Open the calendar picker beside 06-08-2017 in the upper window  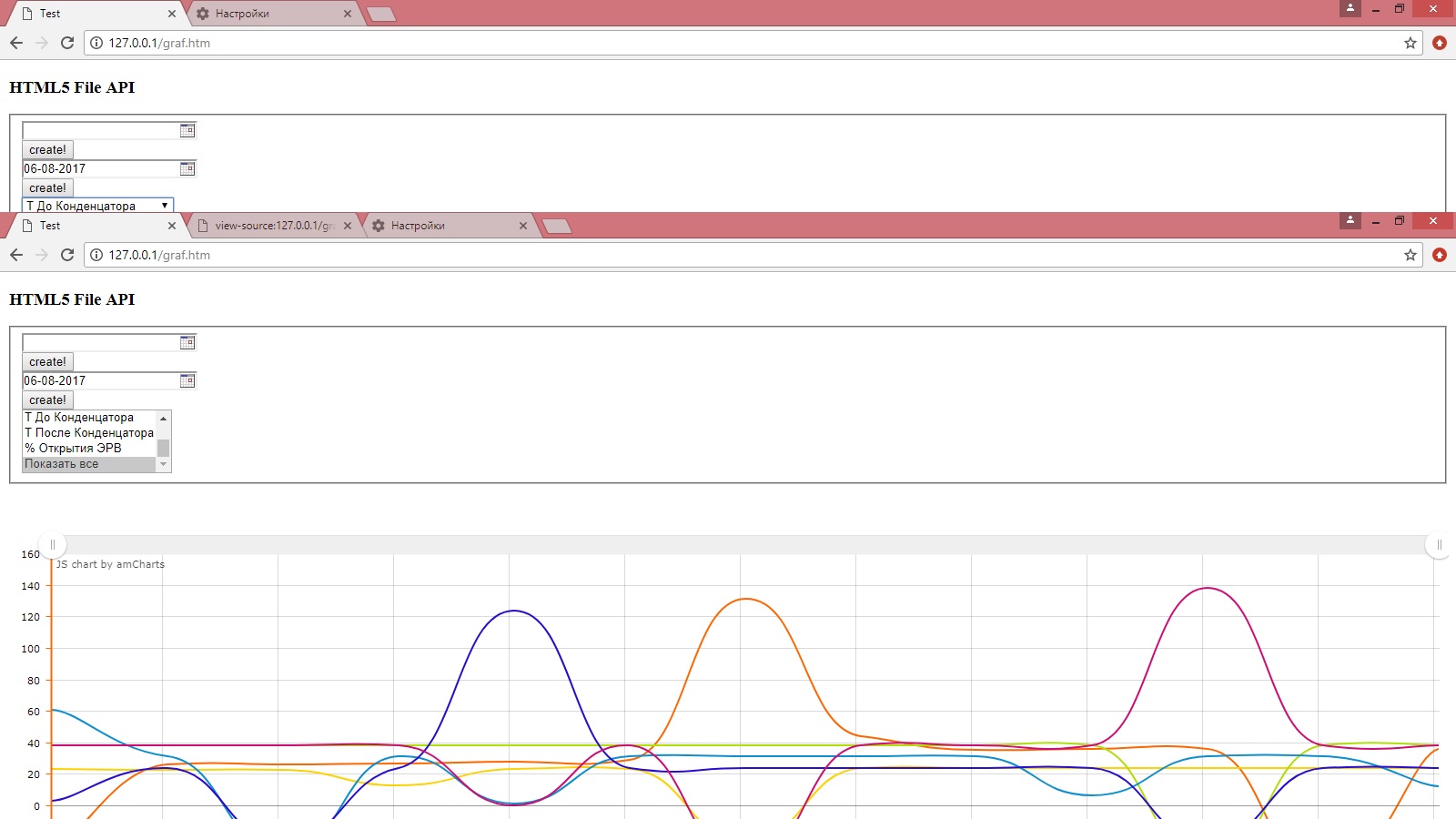coord(187,169)
